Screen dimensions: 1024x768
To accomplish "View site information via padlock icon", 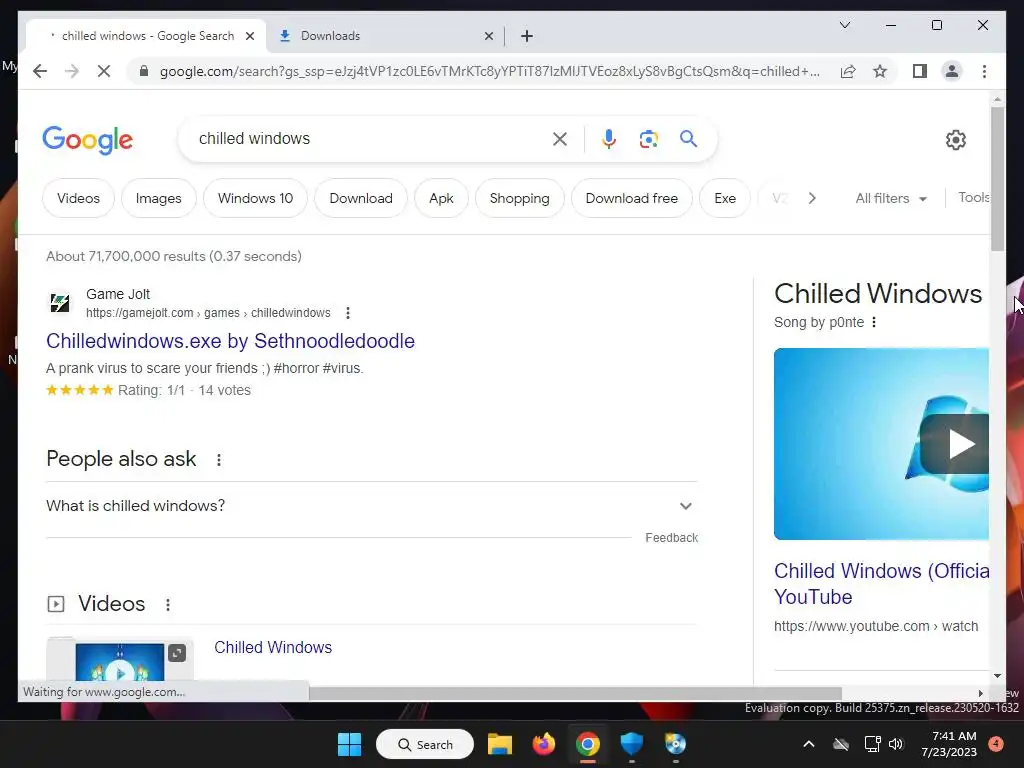I will 144,71.
